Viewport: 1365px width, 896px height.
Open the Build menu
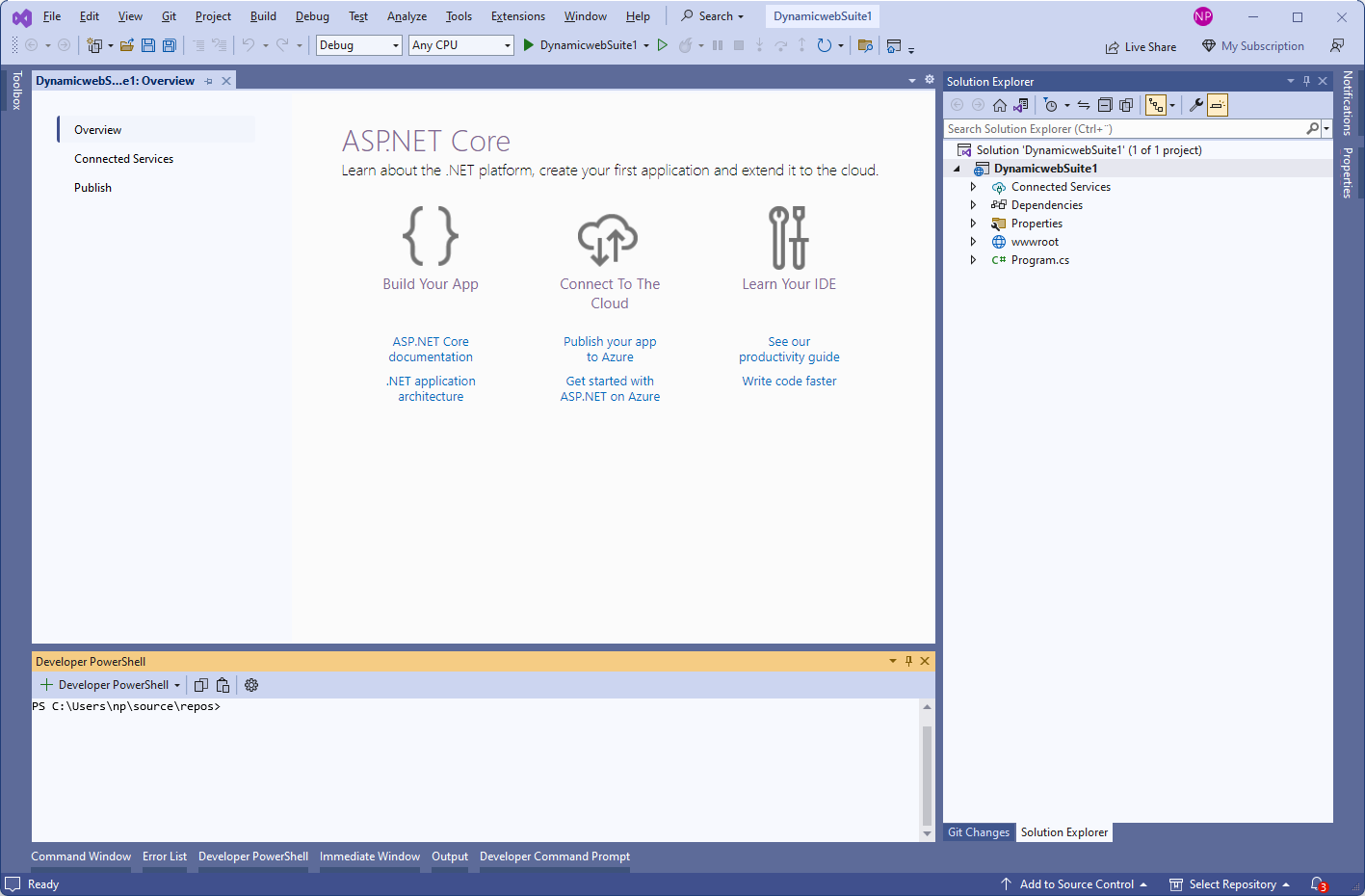tap(263, 16)
